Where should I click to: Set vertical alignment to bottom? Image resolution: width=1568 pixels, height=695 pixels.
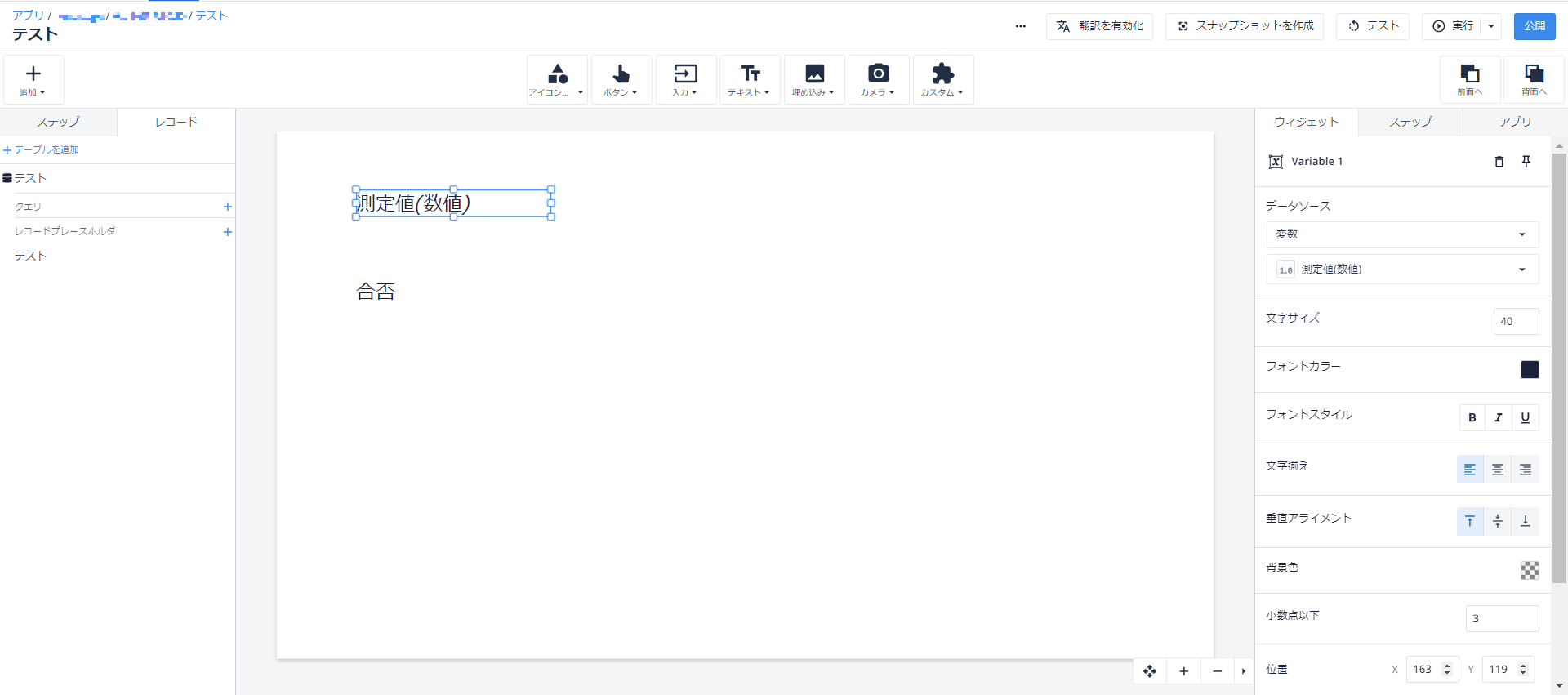1525,521
